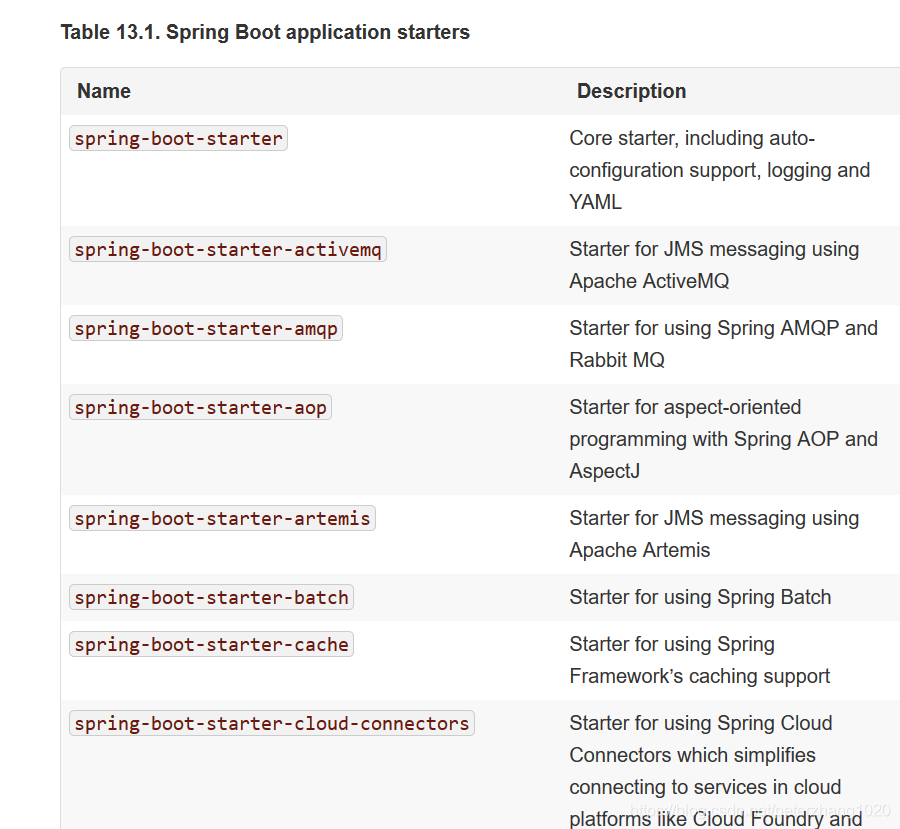Image resolution: width=900 pixels, height=829 pixels.
Task: Click Framework's caching support text
Action: pyautogui.click(x=700, y=676)
